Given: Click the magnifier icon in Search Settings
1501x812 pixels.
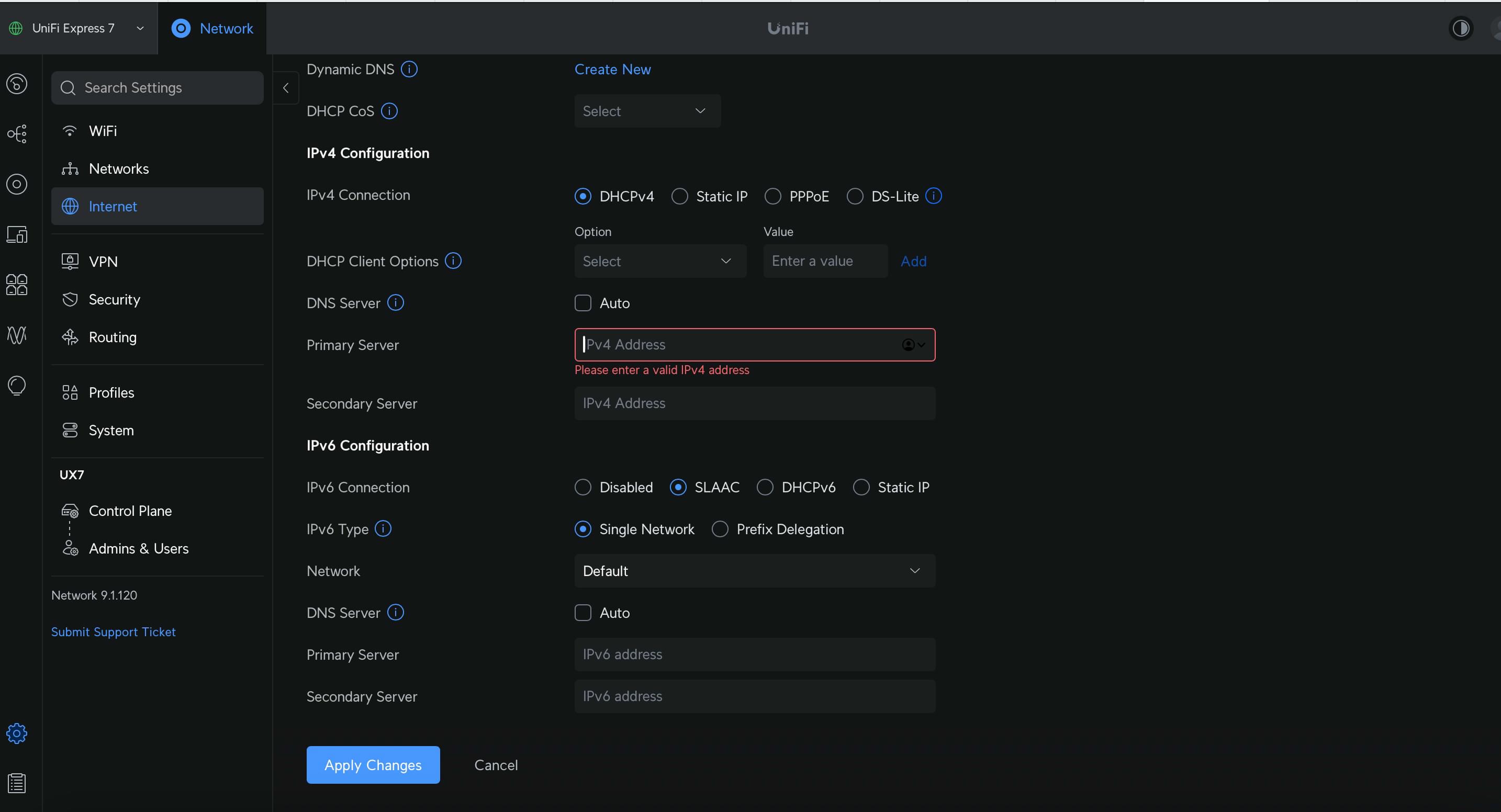Looking at the screenshot, I should 68,88.
